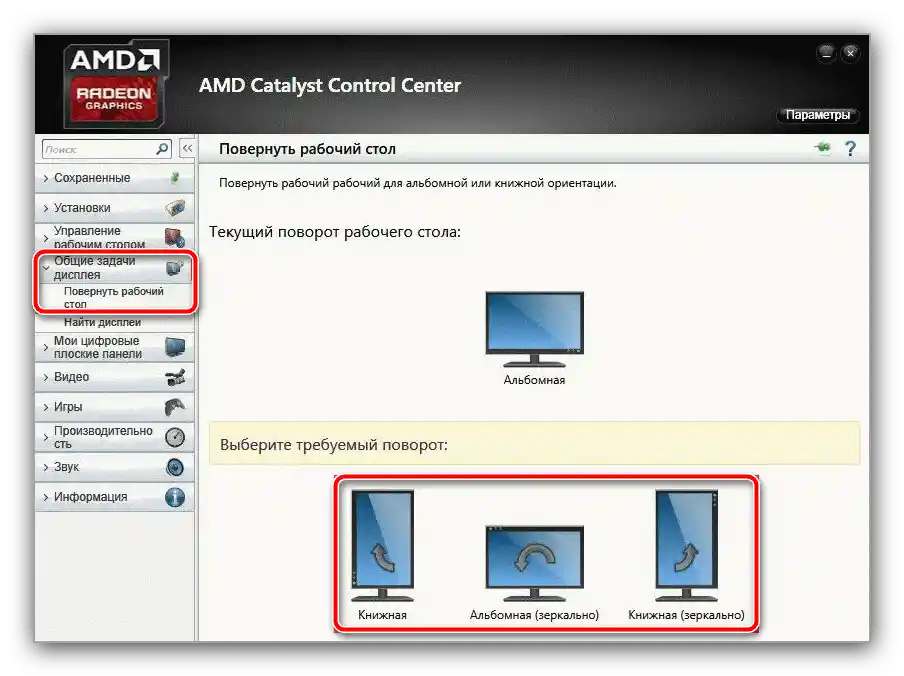Click the Установки presets icon
Image resolution: width=904 pixels, height=676 pixels.
pos(175,207)
